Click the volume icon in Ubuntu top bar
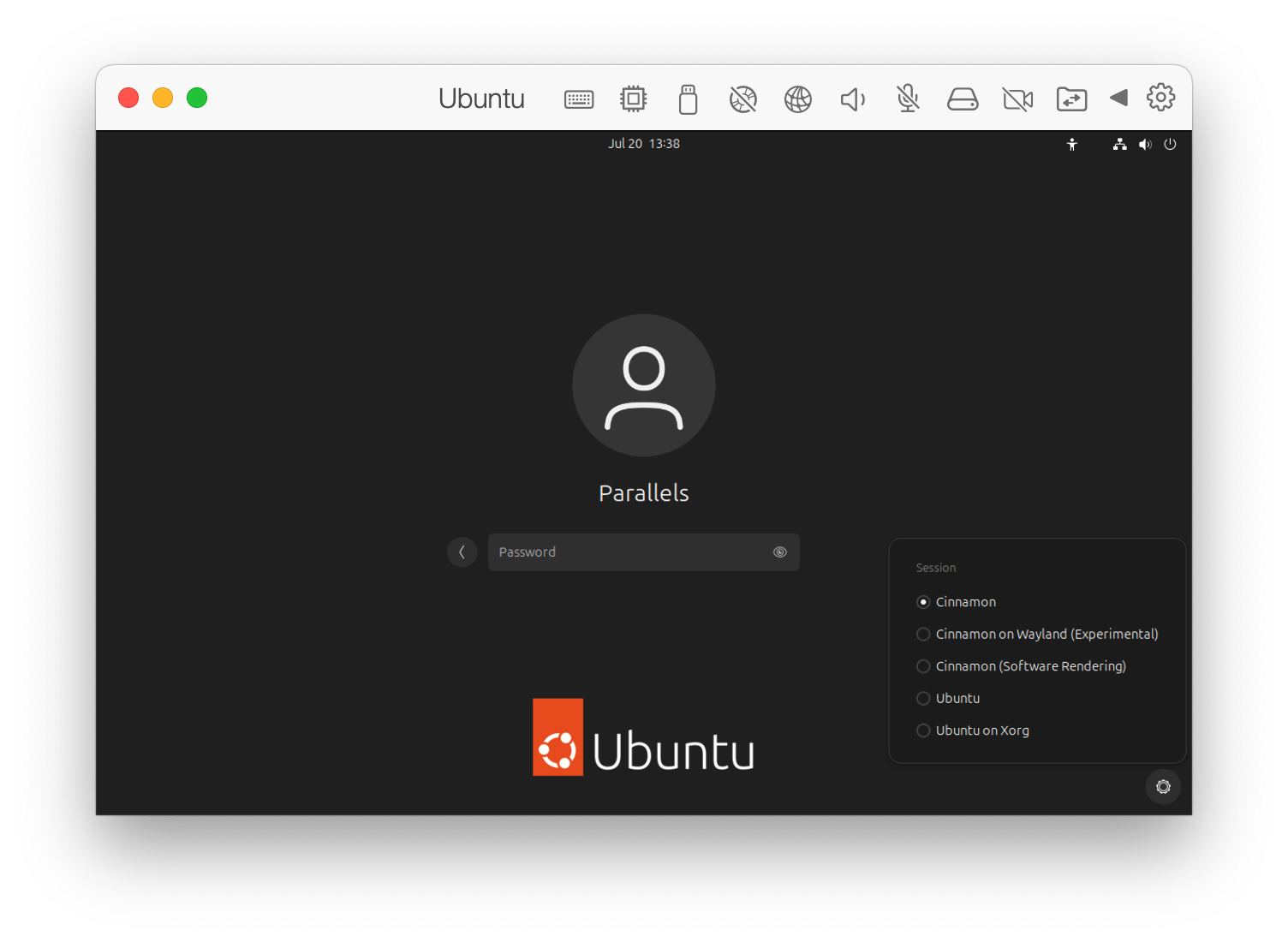The width and height of the screenshot is (1288, 942). [1145, 144]
